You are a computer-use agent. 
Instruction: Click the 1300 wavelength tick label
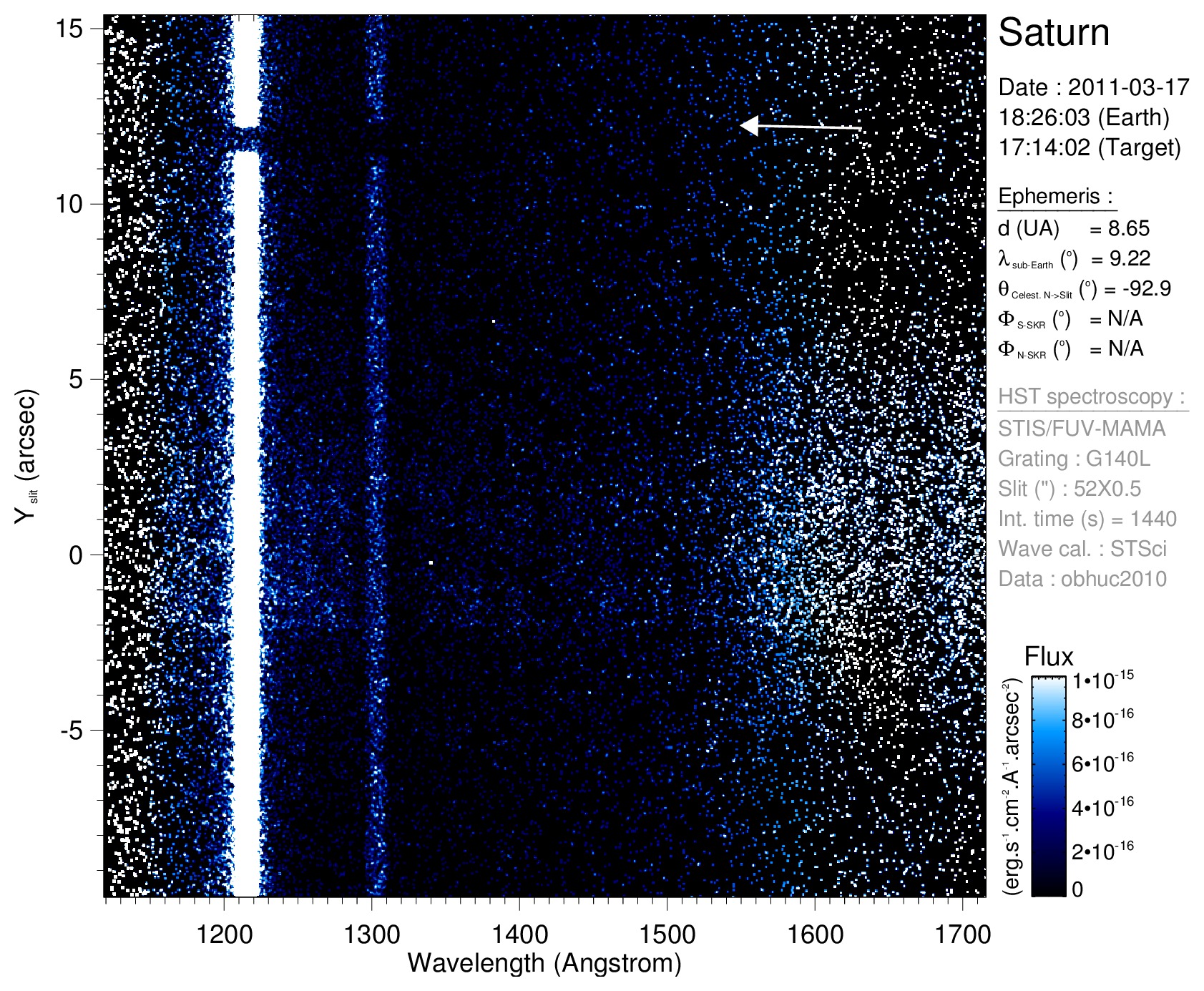click(x=371, y=934)
